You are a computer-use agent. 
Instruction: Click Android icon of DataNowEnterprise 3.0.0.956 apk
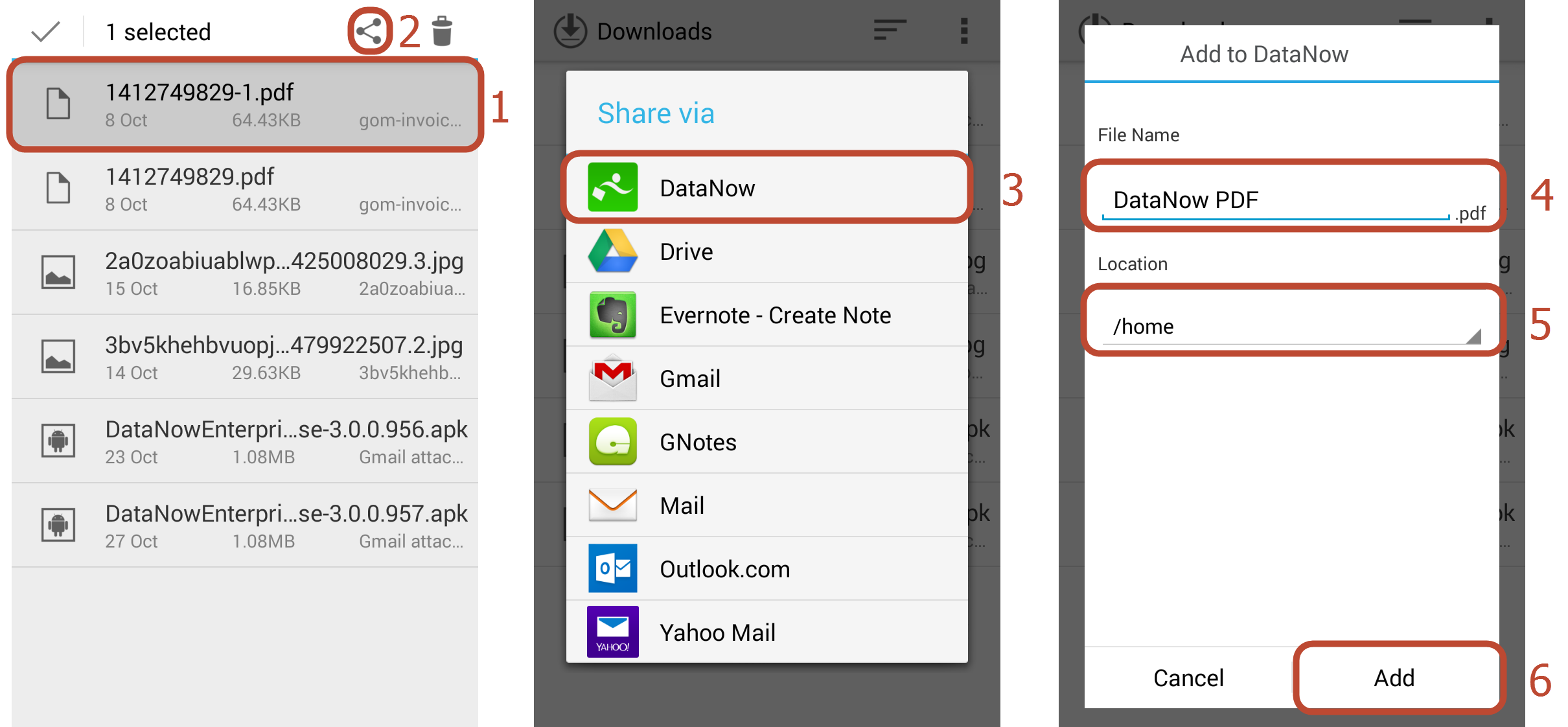(58, 441)
